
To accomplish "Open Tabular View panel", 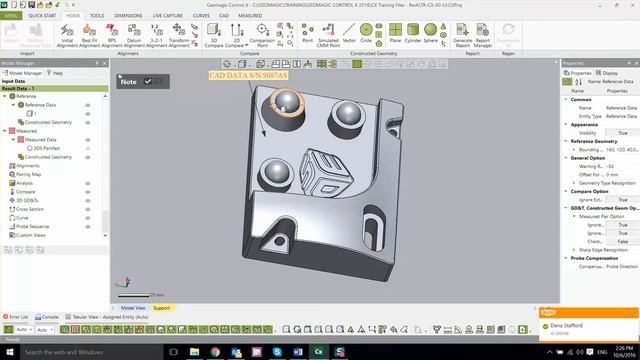I will [106, 317].
